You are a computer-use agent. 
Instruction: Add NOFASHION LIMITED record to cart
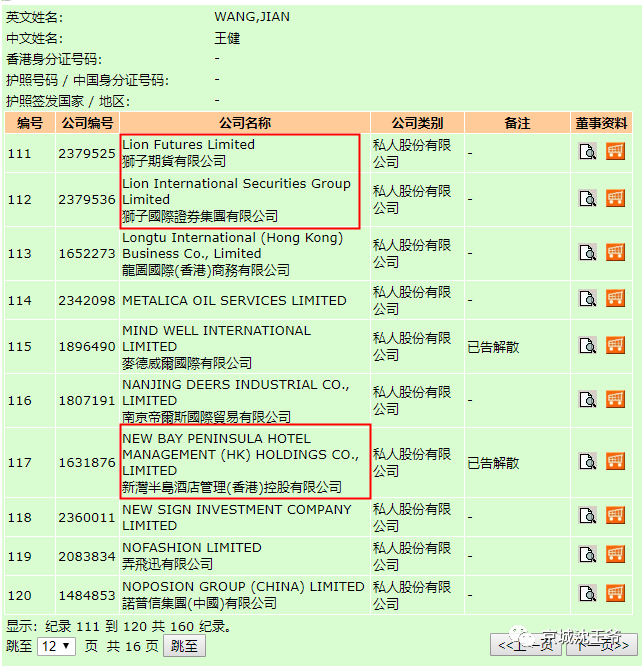(615, 556)
